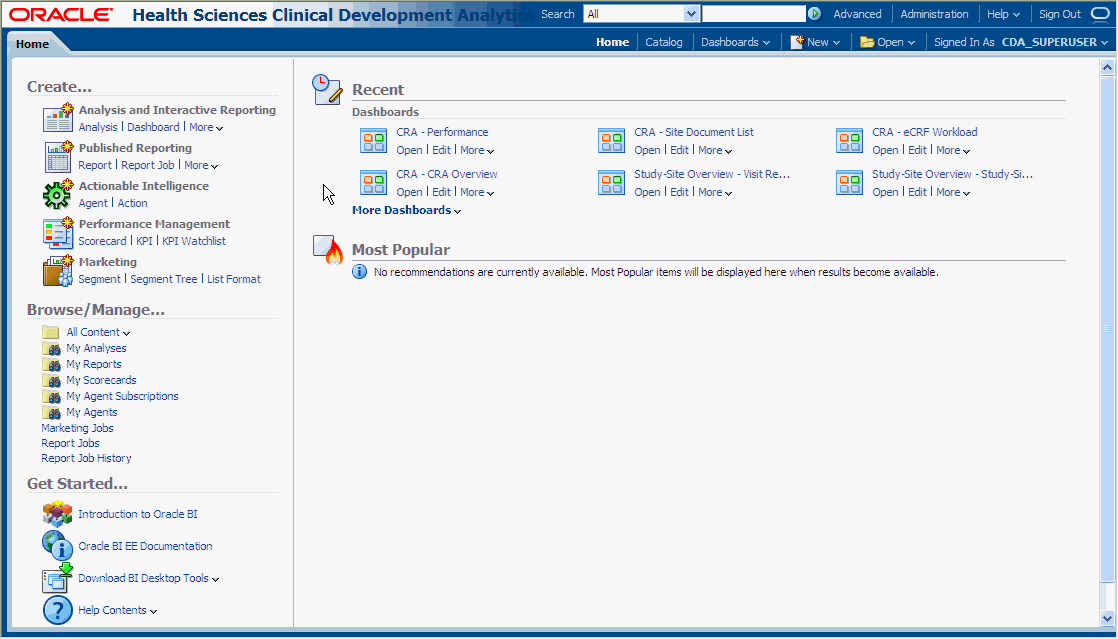Expand More for CRA - Performance dashboard

tap(477, 150)
